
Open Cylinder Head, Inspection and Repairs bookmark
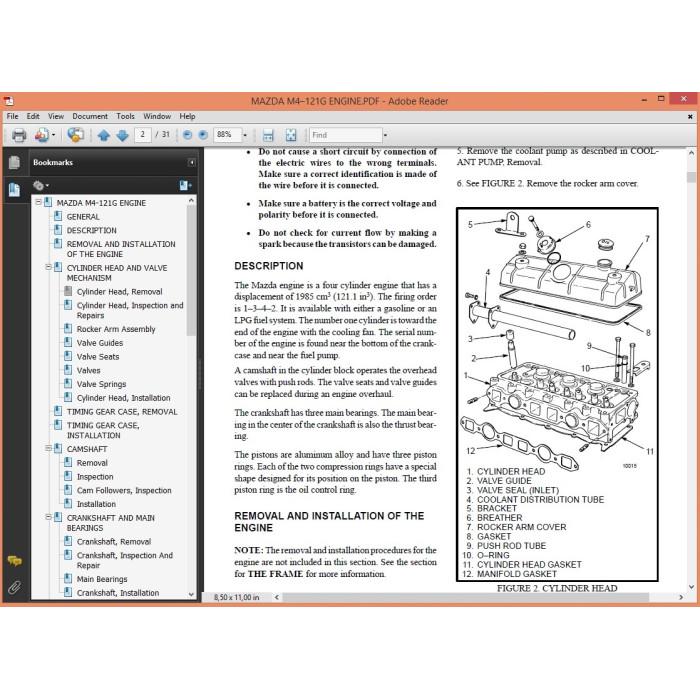click(x=130, y=310)
